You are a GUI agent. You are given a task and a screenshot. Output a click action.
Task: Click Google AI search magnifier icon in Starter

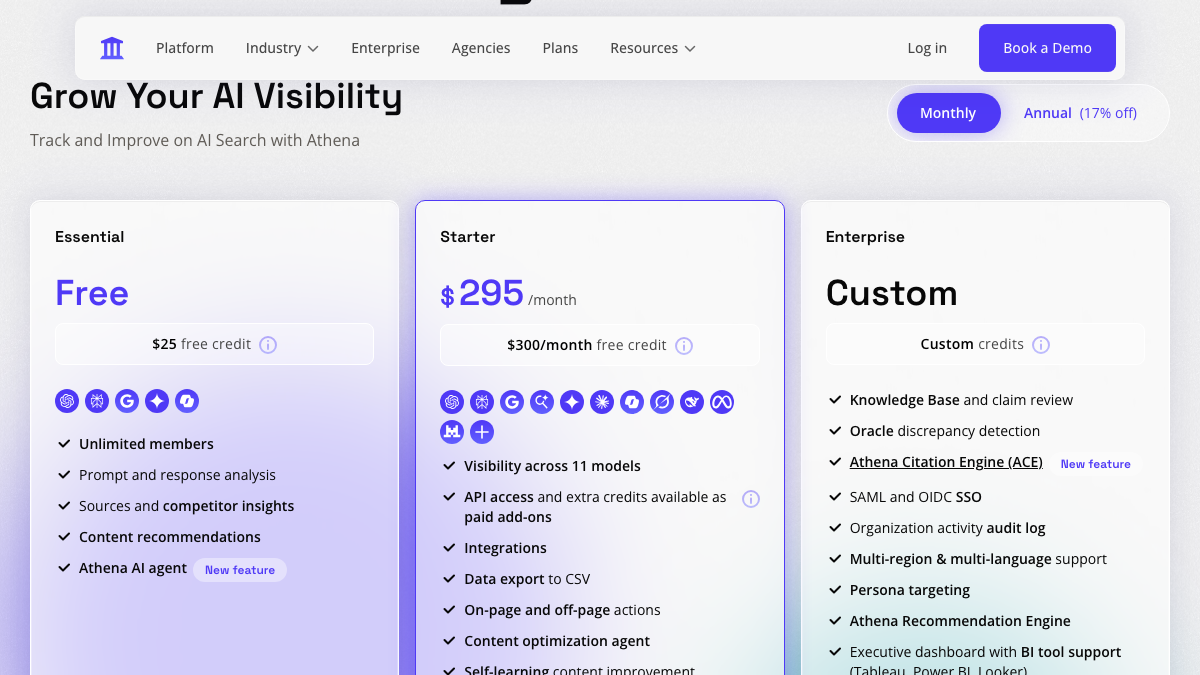542,402
